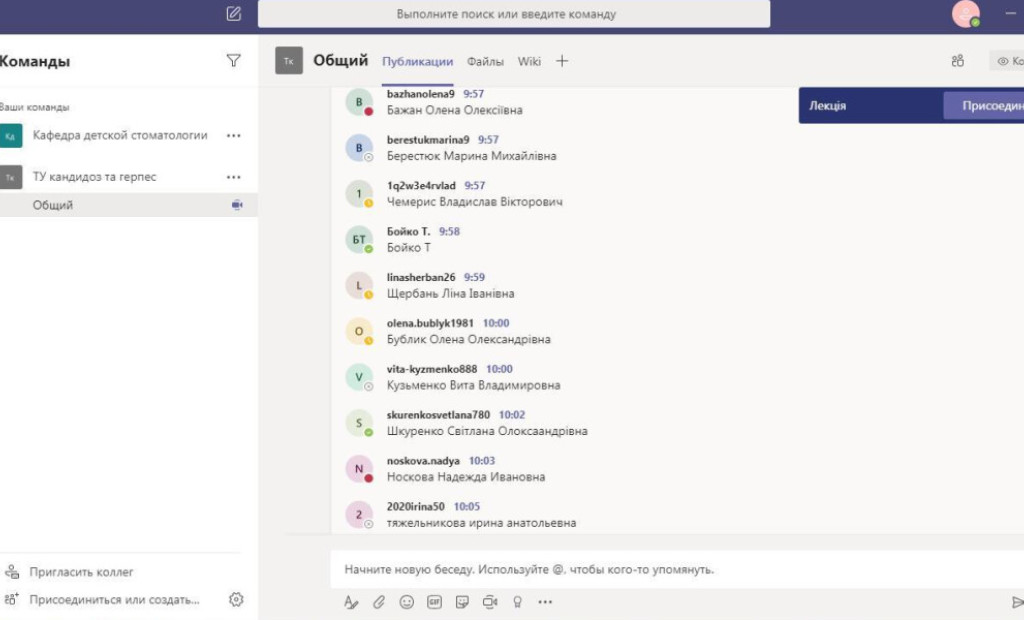Switch to the Файлы tab
The image size is (1024, 620).
485,61
